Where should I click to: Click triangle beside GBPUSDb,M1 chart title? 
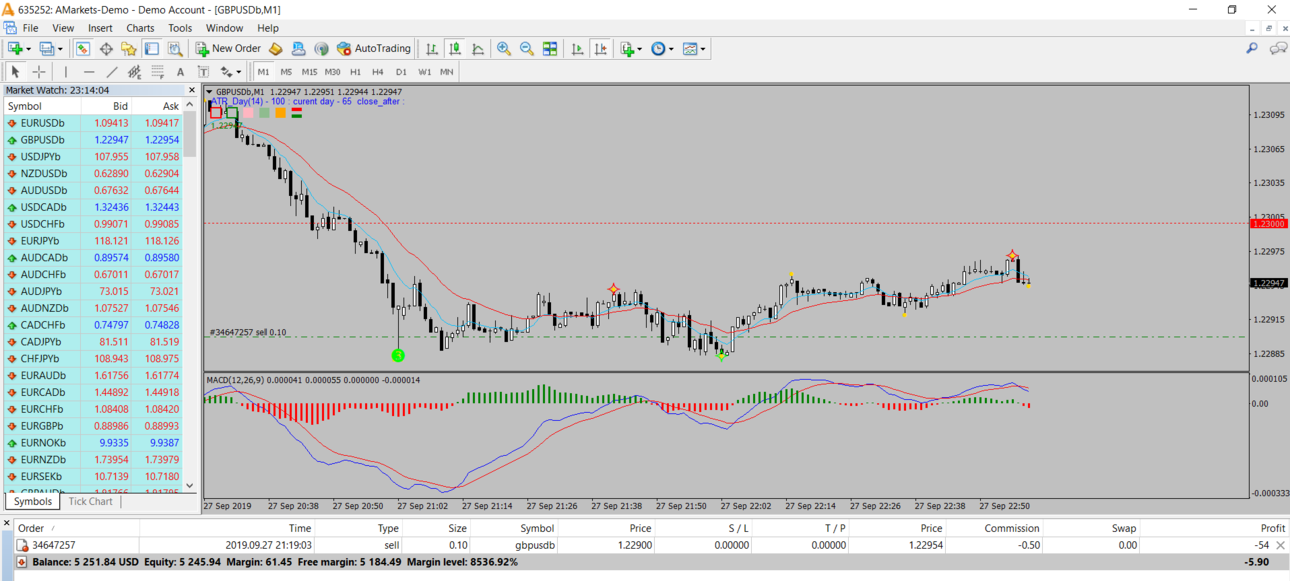[x=209, y=92]
